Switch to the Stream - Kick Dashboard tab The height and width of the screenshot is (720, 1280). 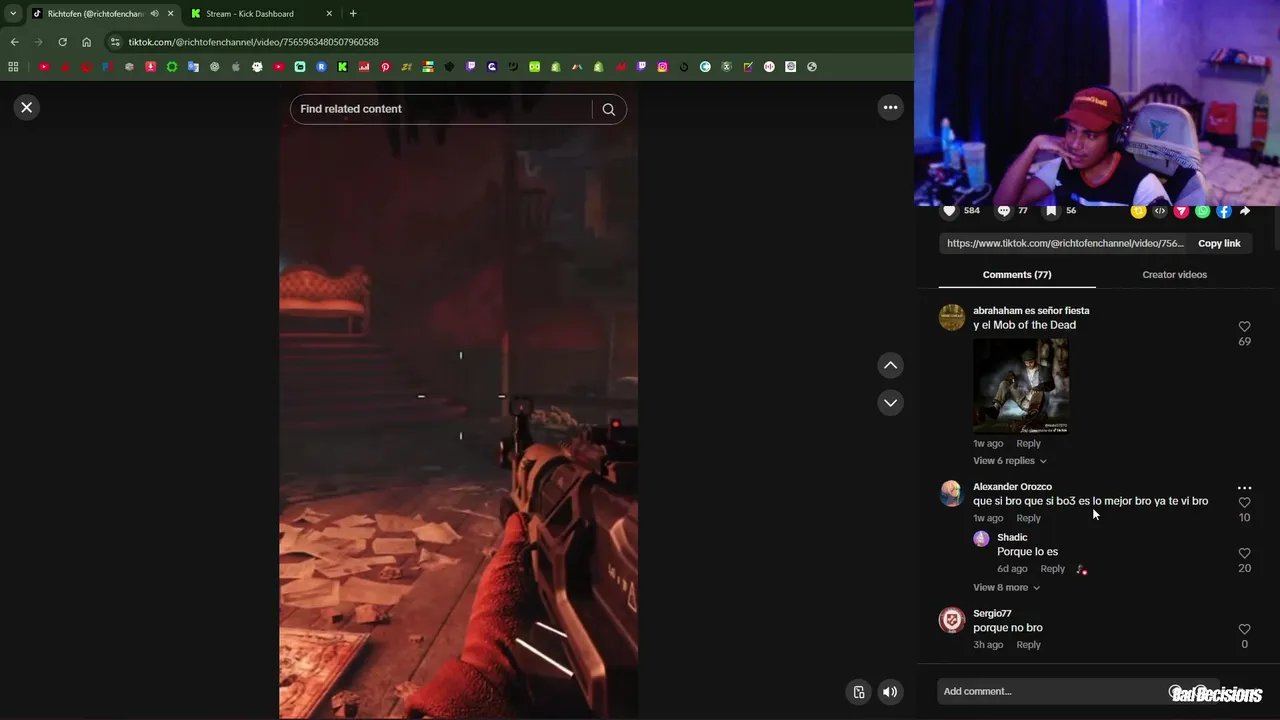coord(250,14)
